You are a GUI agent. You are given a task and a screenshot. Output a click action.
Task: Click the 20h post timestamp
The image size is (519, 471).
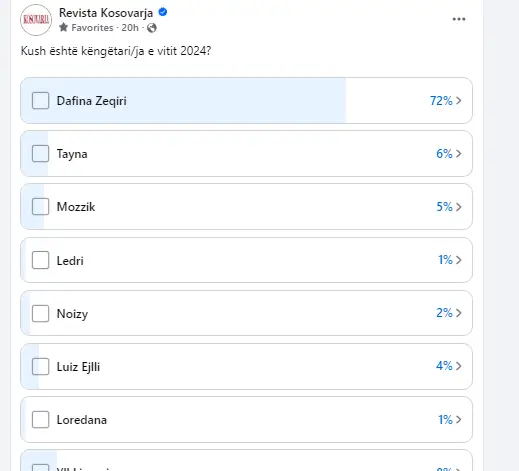[130, 28]
